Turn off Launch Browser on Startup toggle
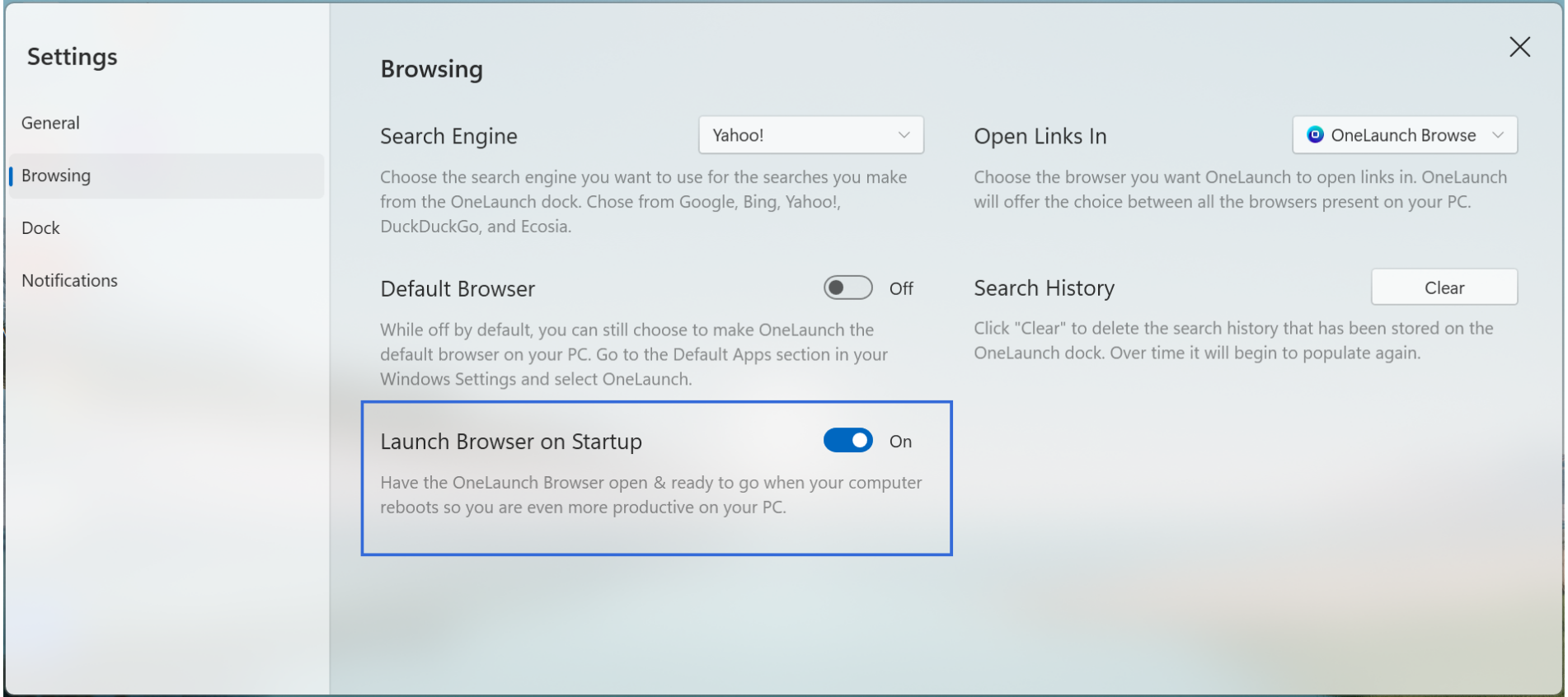Screen dimensions: 1568x697 [x=847, y=441]
